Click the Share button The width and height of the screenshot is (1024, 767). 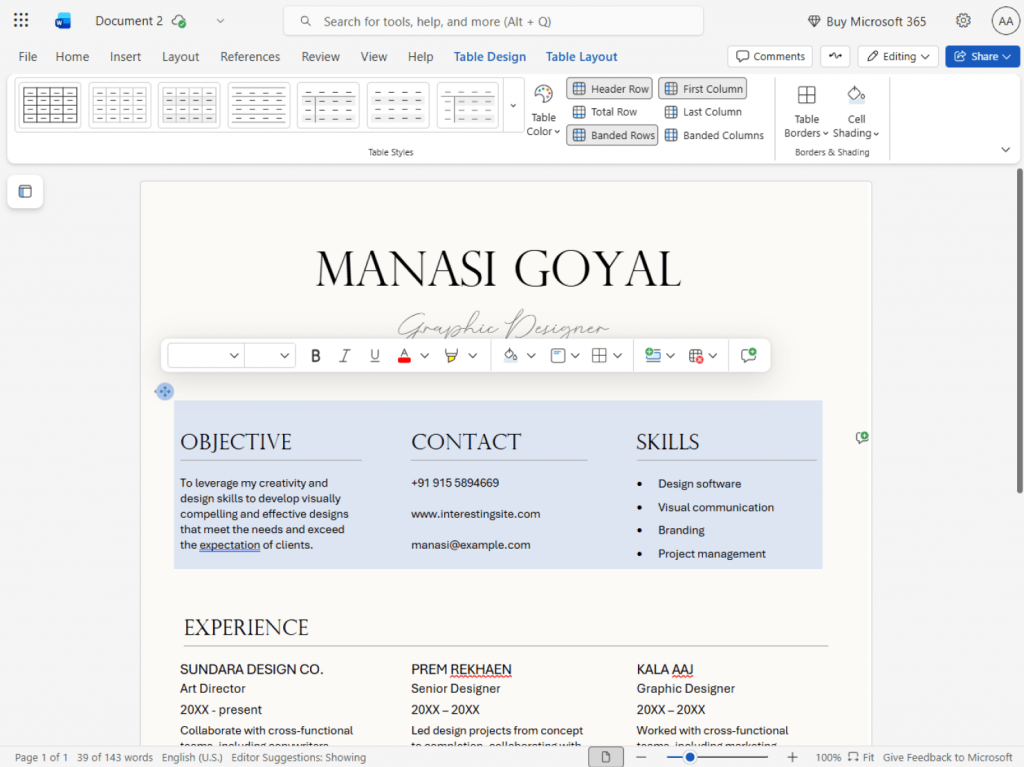(982, 56)
